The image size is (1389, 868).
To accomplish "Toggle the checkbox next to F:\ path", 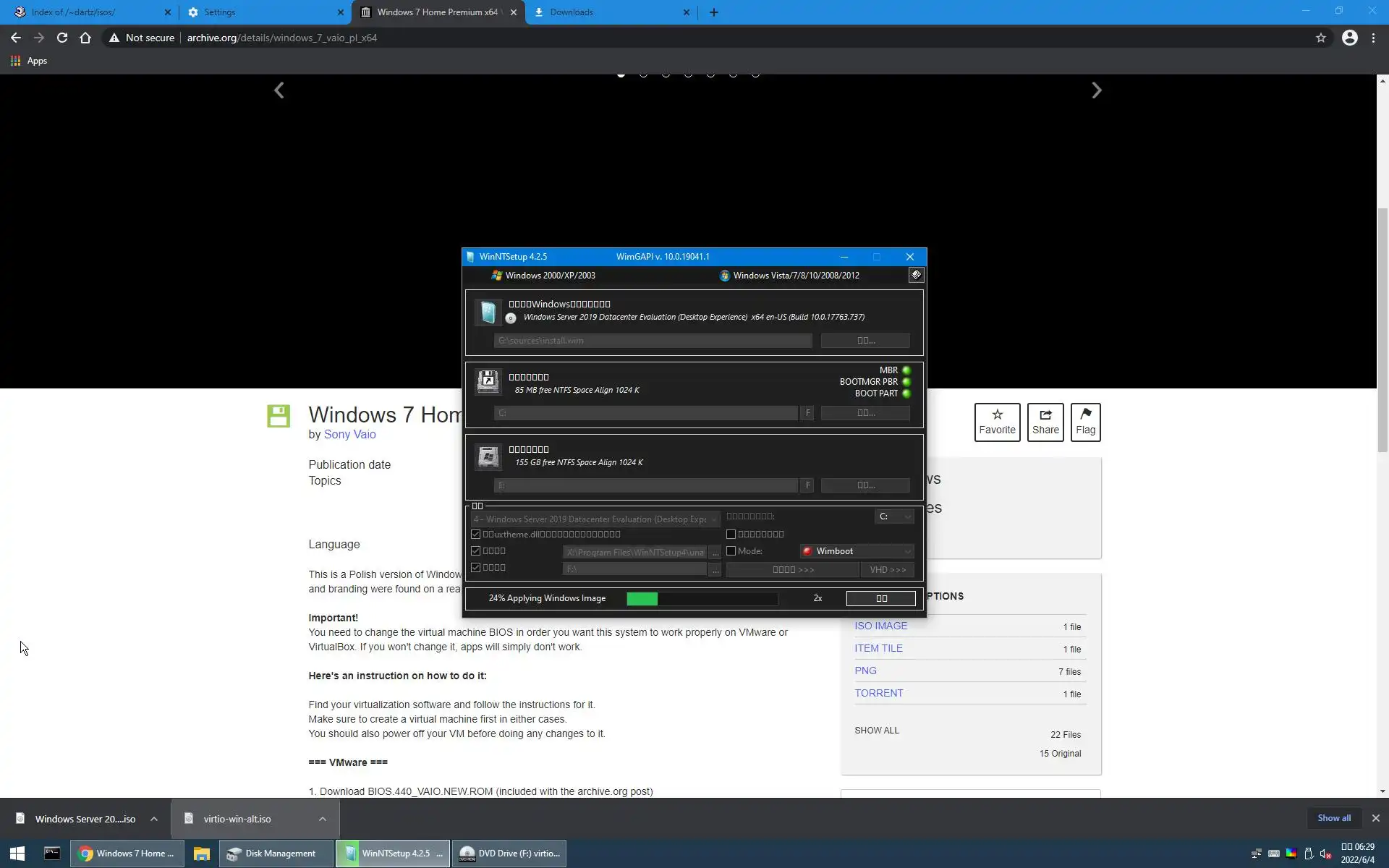I will 476,568.
